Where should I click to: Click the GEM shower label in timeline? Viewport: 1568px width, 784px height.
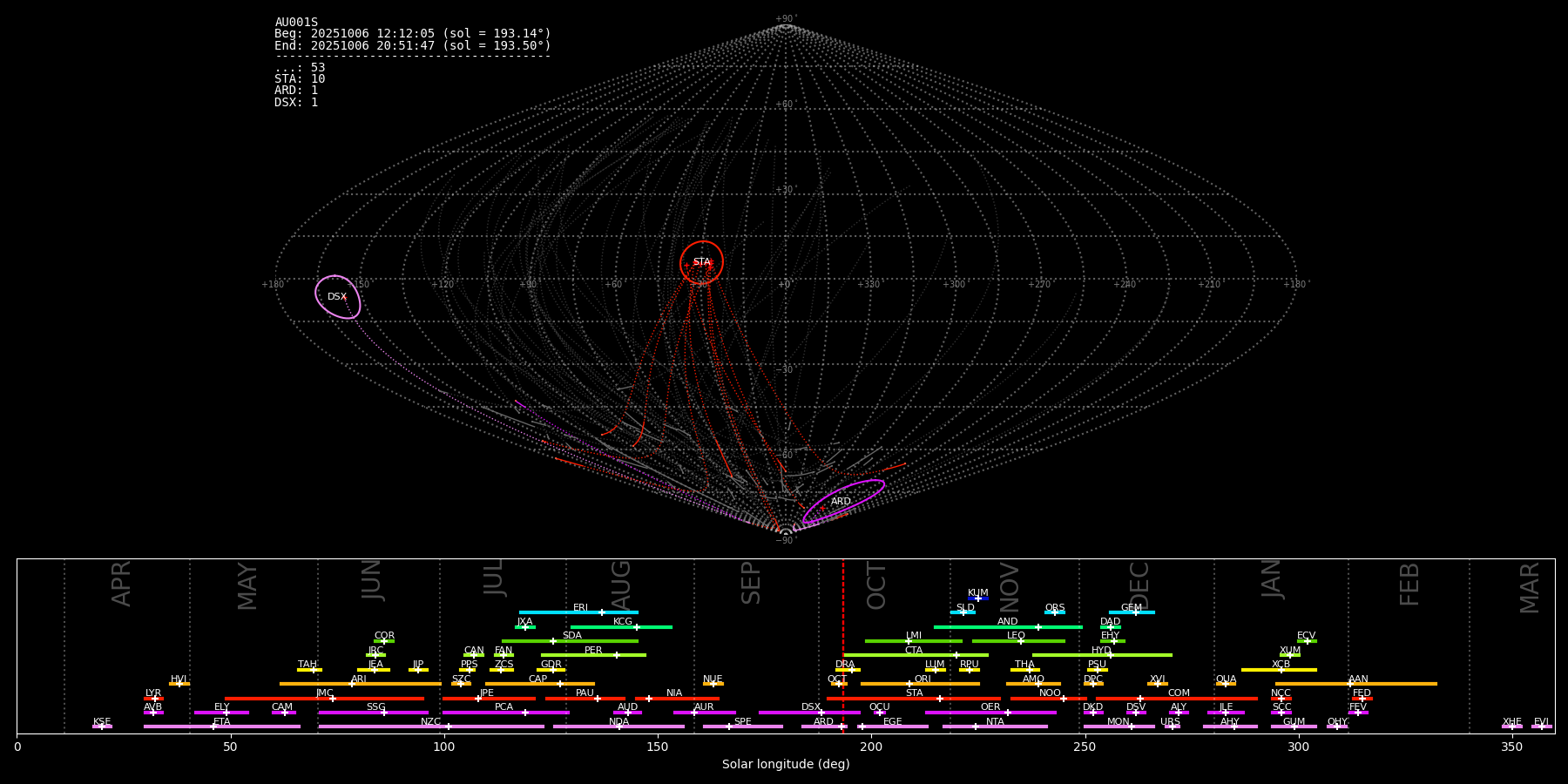[x=1131, y=608]
